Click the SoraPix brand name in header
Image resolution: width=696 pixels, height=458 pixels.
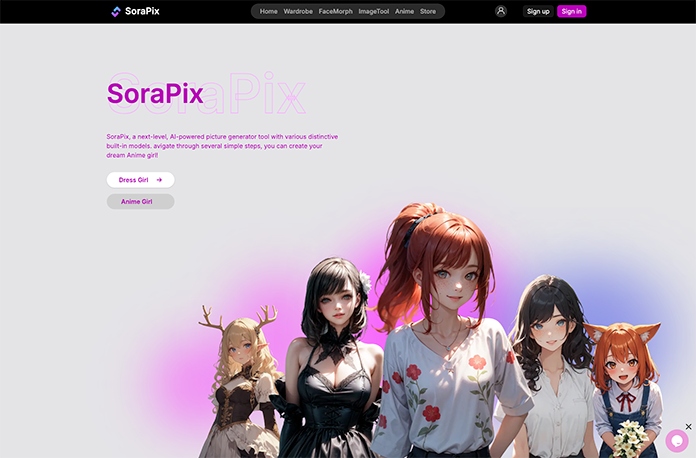pos(142,11)
